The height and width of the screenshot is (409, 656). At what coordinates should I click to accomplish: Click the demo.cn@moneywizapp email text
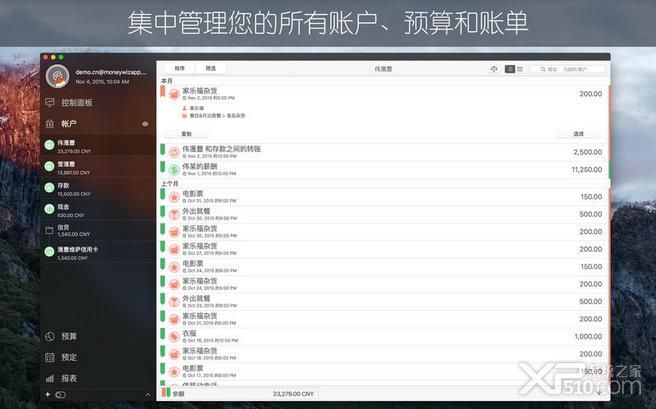[111, 72]
